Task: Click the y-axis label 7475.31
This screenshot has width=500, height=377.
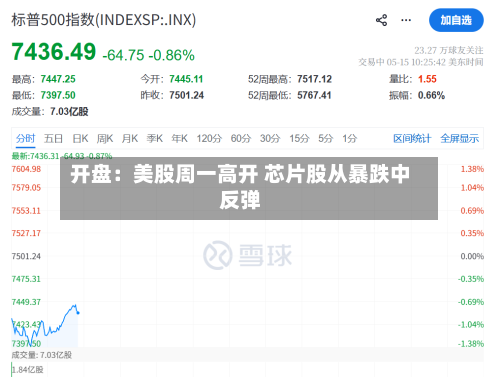Action: coord(26,279)
